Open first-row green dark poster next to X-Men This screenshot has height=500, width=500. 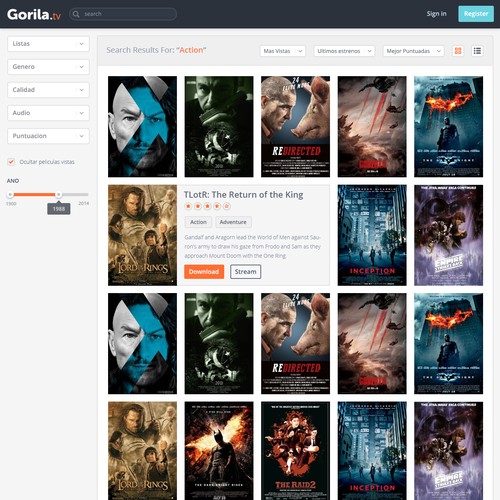click(219, 127)
